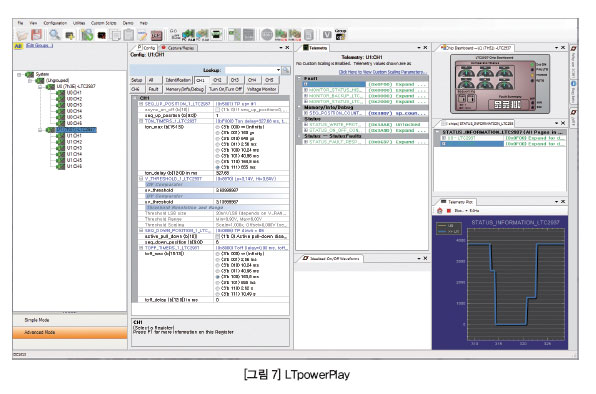Click the Group toolbar icon
Screen dimensions: 596x394
tap(341, 35)
